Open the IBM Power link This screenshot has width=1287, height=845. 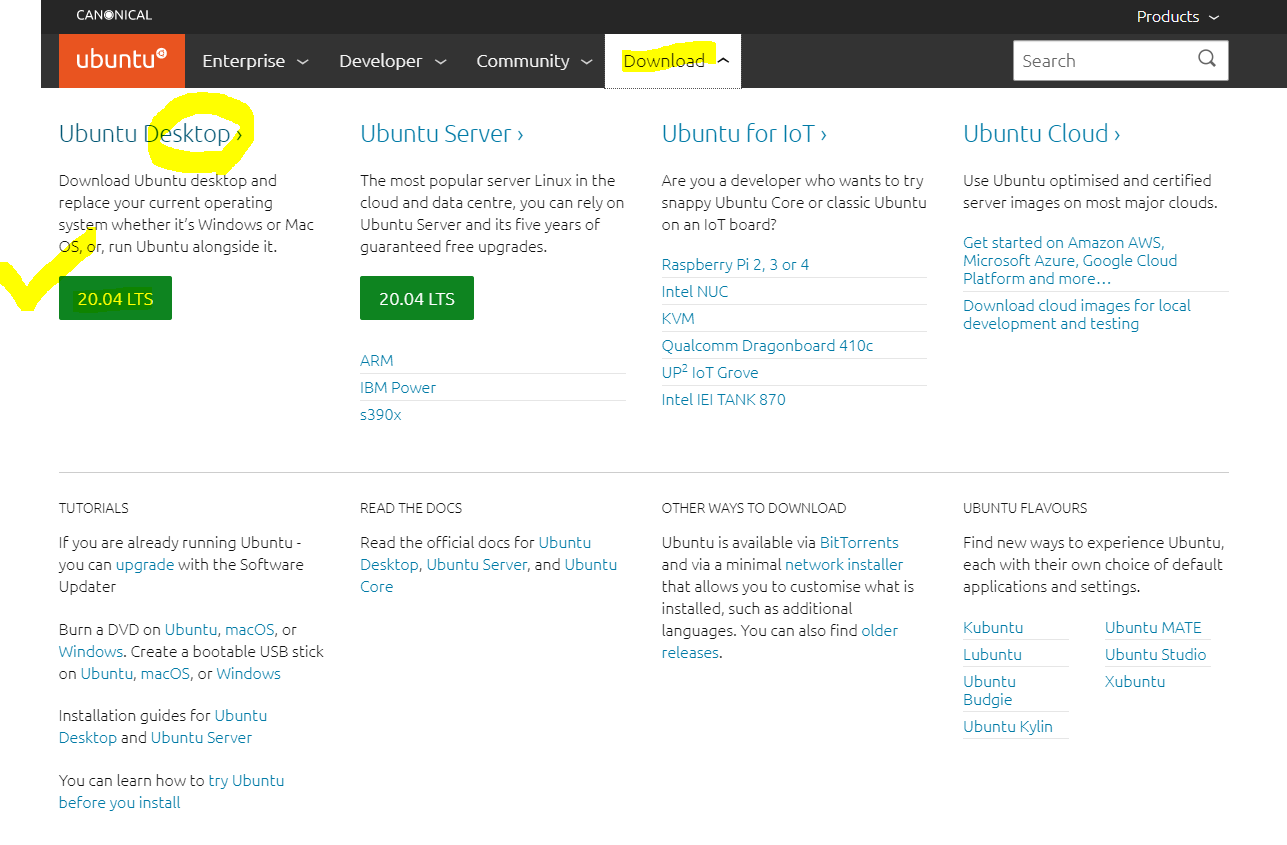point(398,387)
